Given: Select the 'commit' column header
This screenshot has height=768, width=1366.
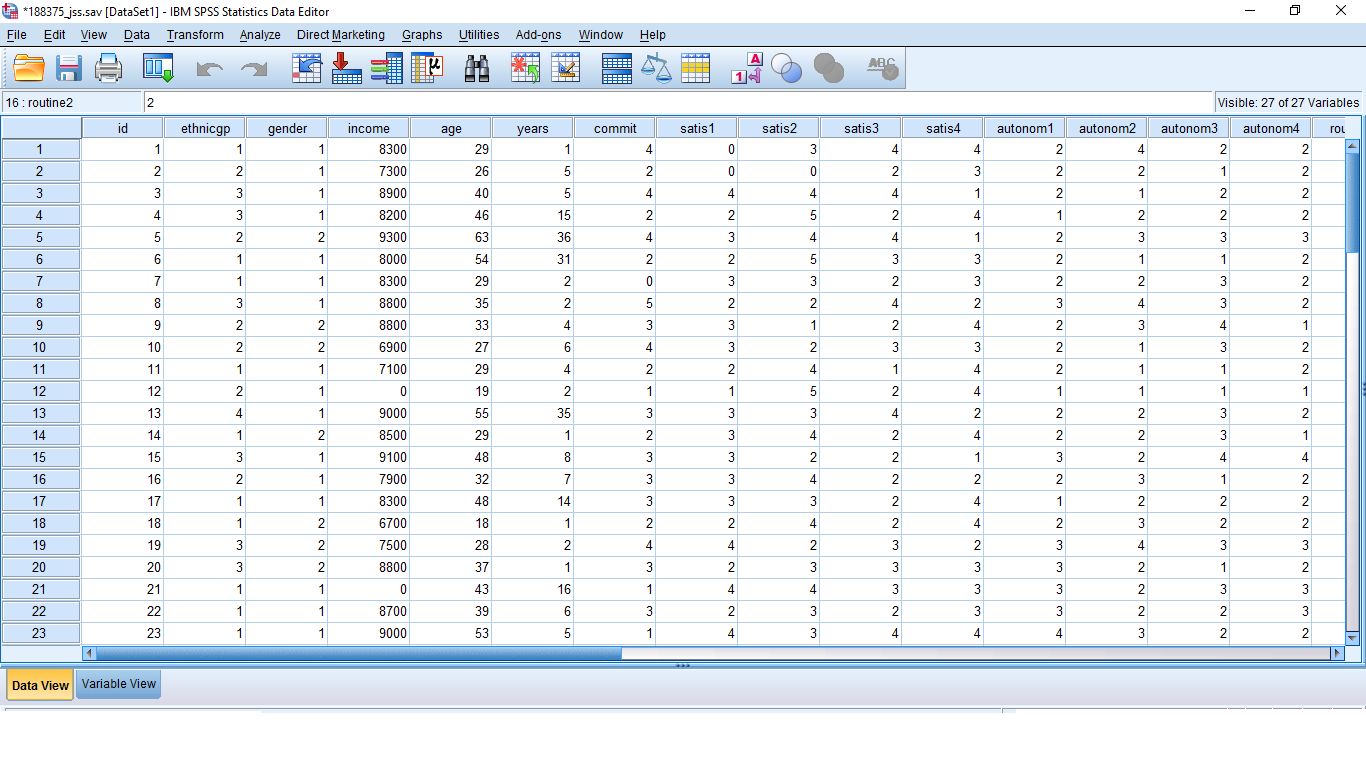Looking at the screenshot, I should pos(615,128).
